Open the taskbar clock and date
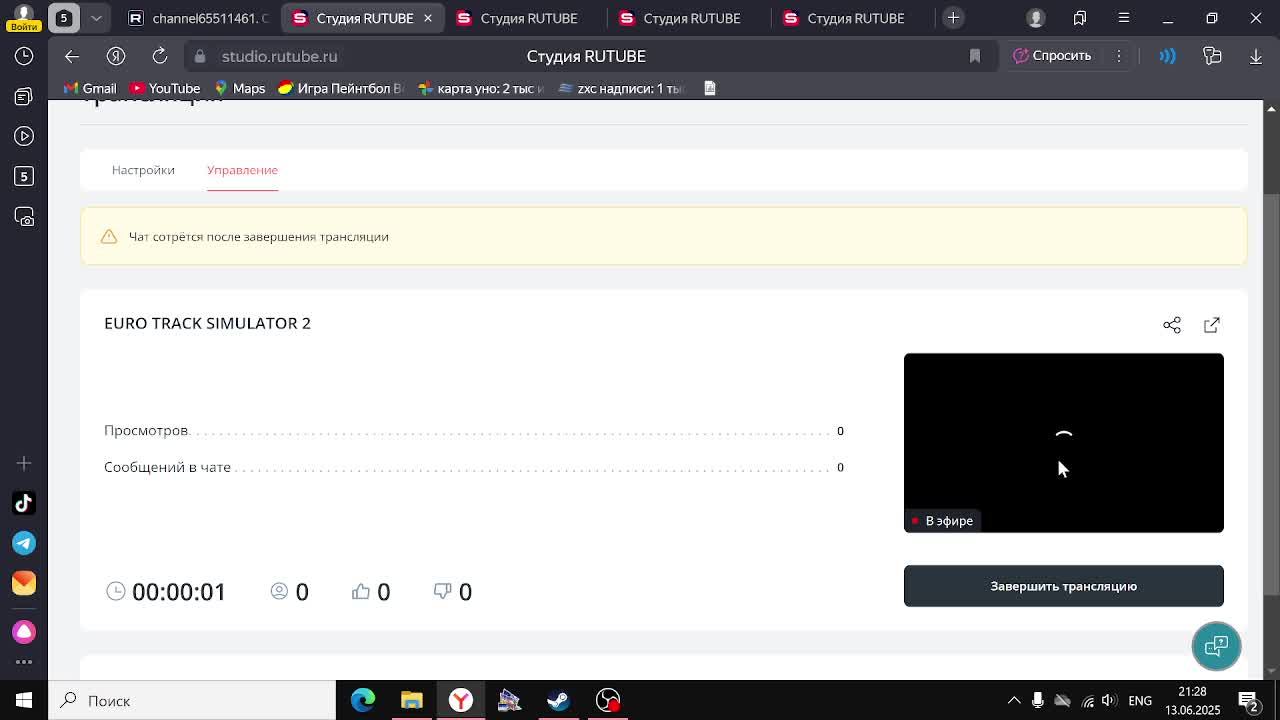This screenshot has height=720, width=1280. coord(1192,700)
